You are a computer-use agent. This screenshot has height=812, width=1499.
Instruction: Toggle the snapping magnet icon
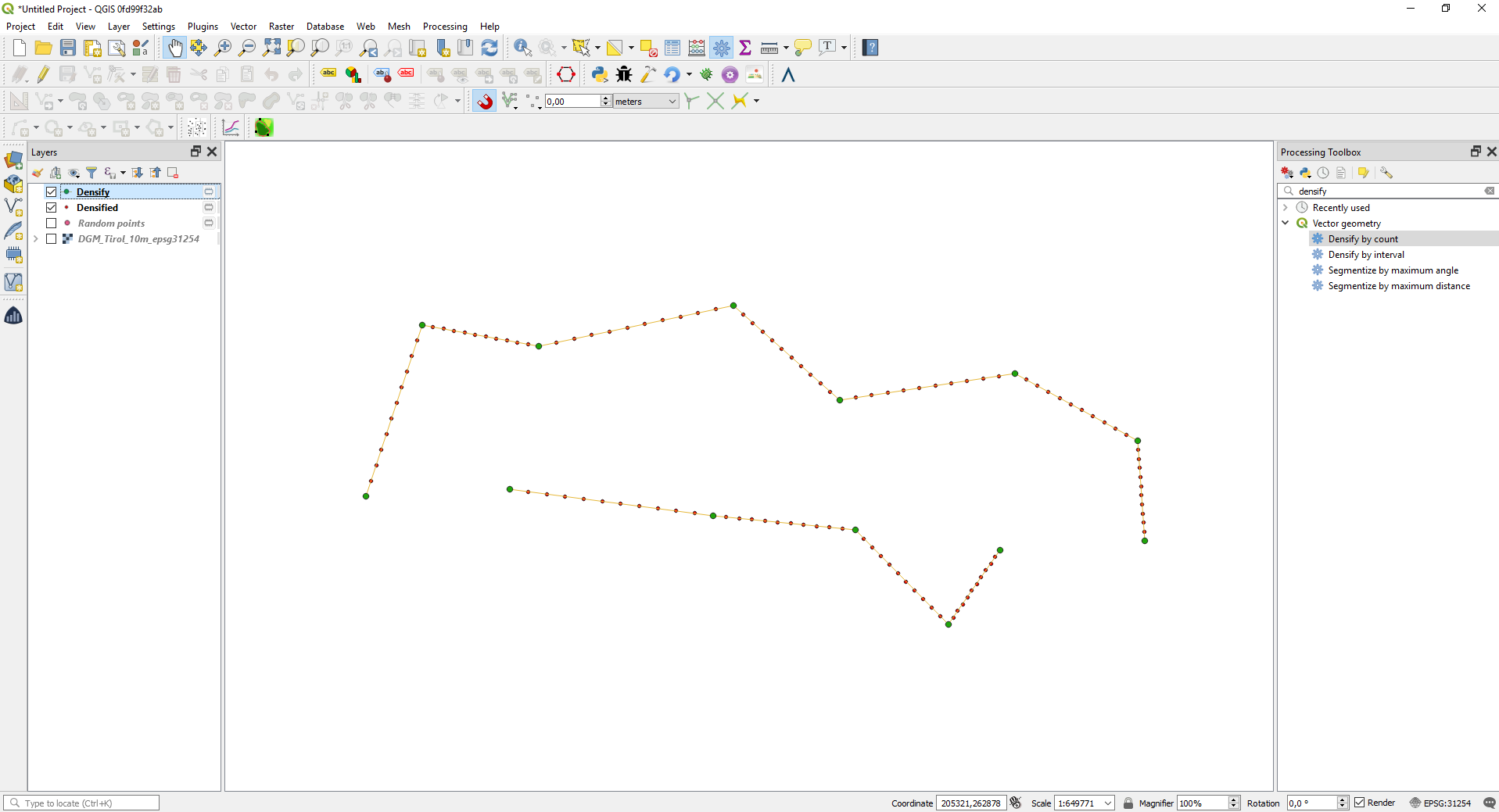point(485,102)
